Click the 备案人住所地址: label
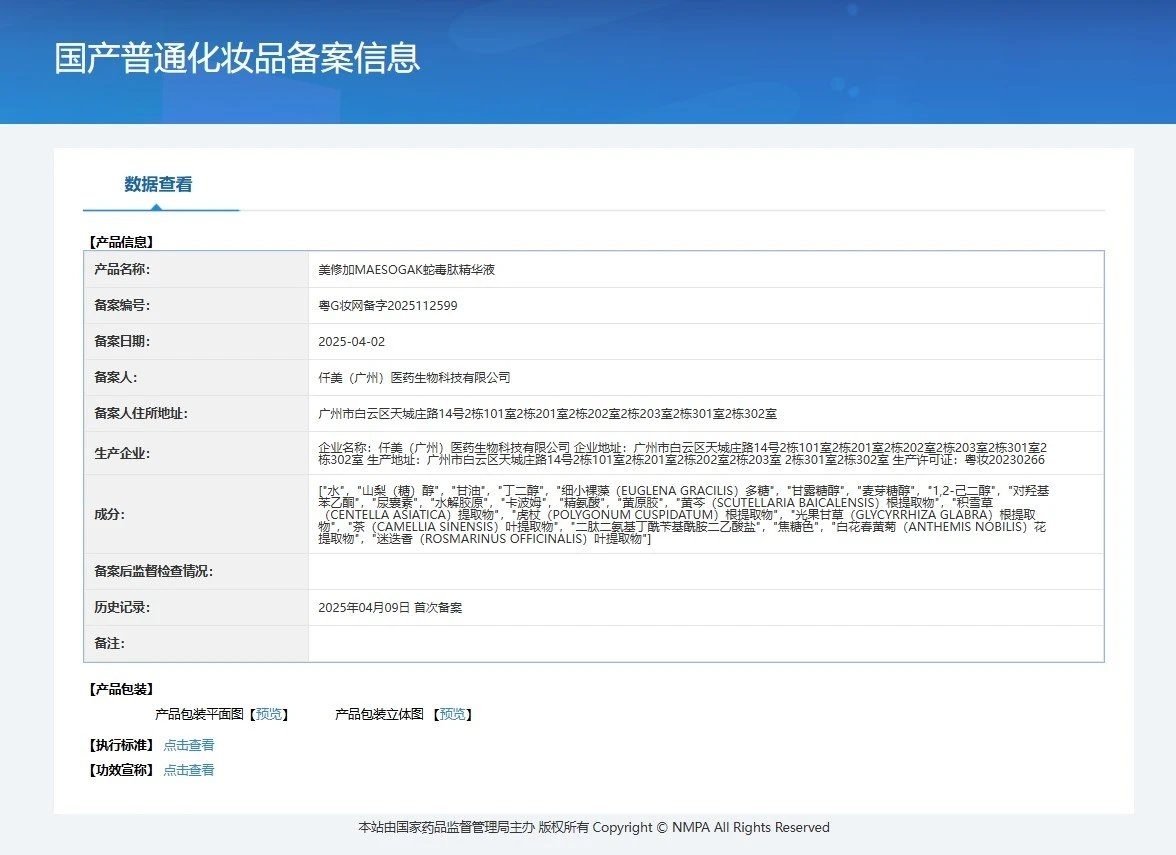1176x855 pixels. (x=141, y=413)
